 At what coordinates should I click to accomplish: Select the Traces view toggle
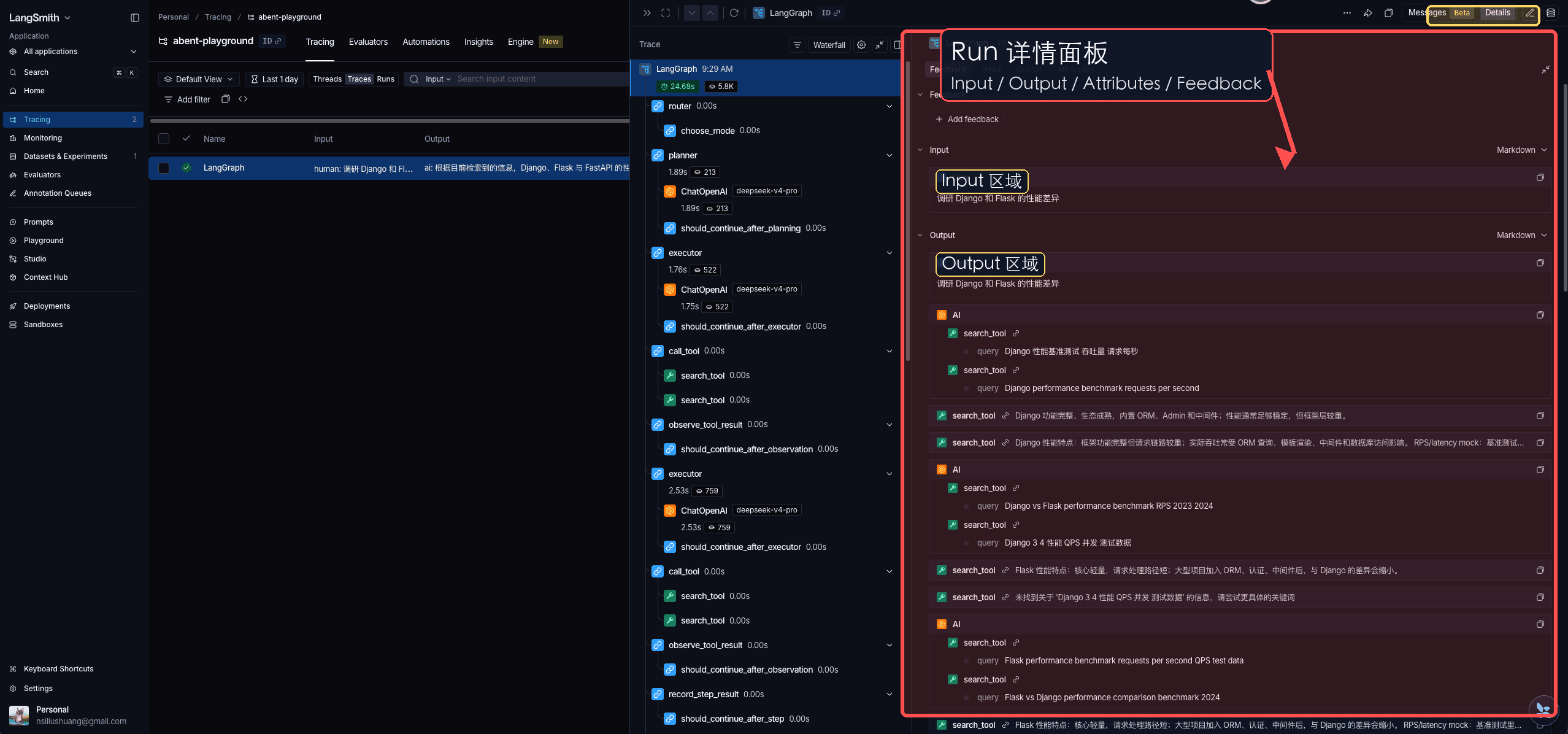(359, 79)
